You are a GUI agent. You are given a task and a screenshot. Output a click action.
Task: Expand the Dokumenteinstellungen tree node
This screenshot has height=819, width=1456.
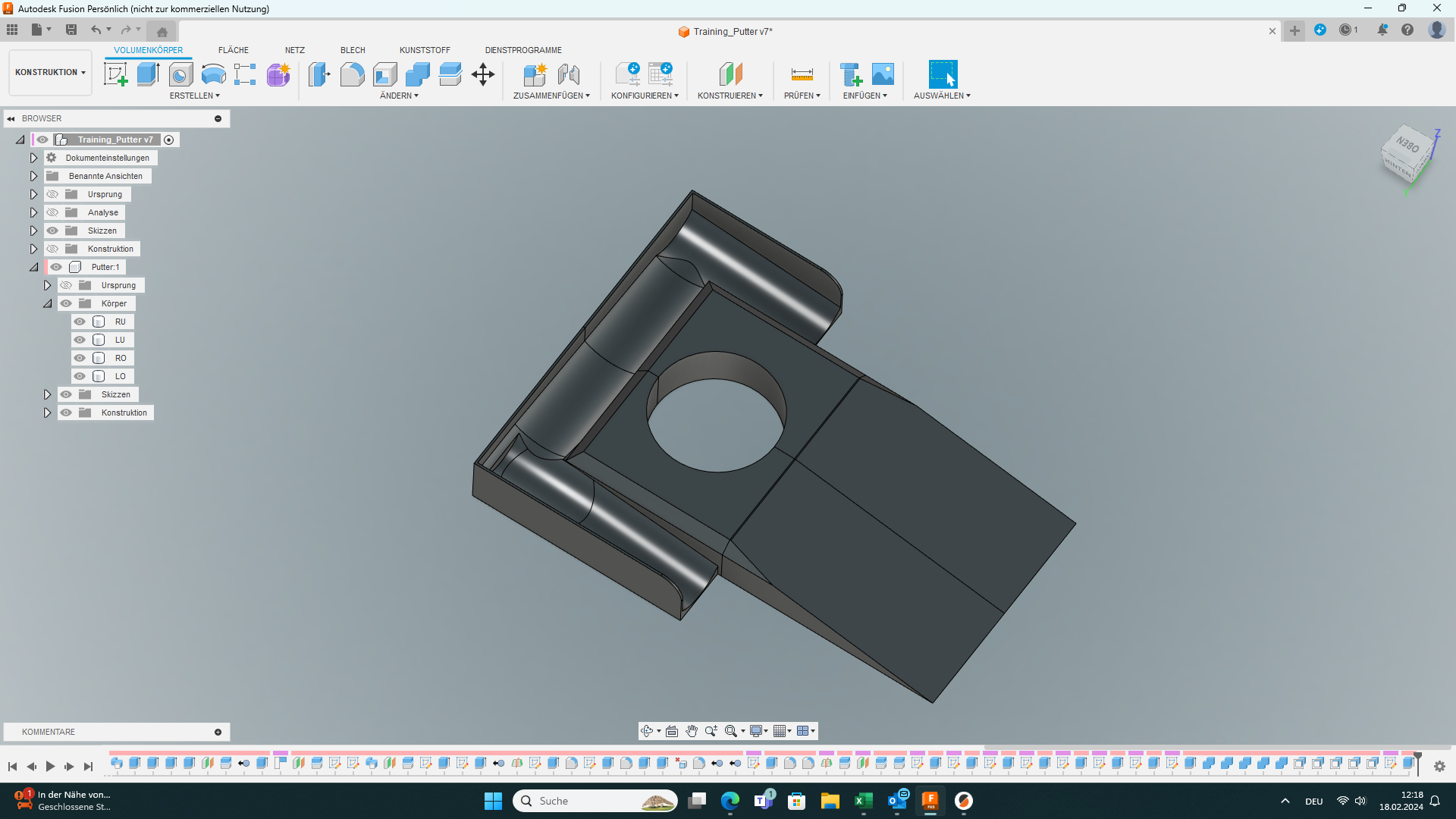coord(33,157)
